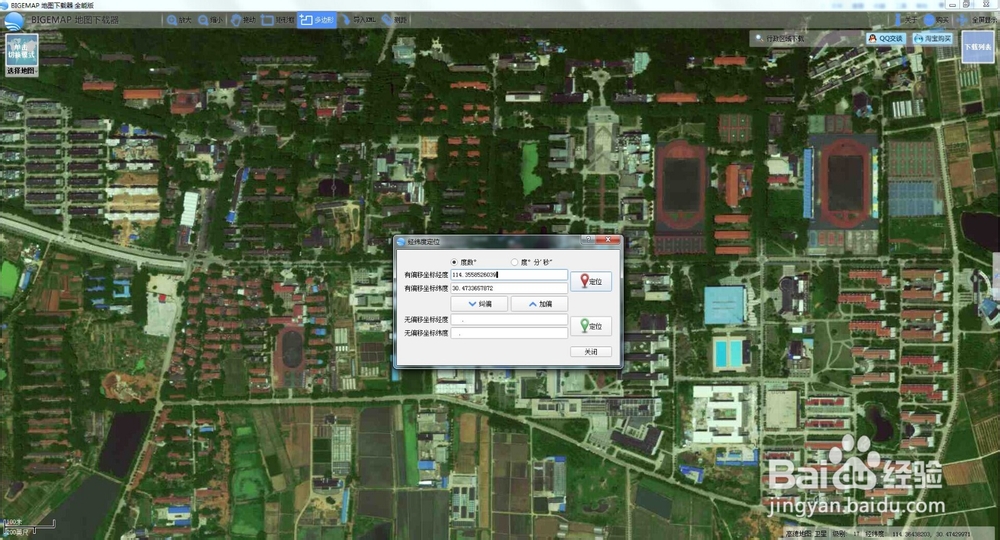
Task: Activate the hand pan tool
Action: pos(243,20)
